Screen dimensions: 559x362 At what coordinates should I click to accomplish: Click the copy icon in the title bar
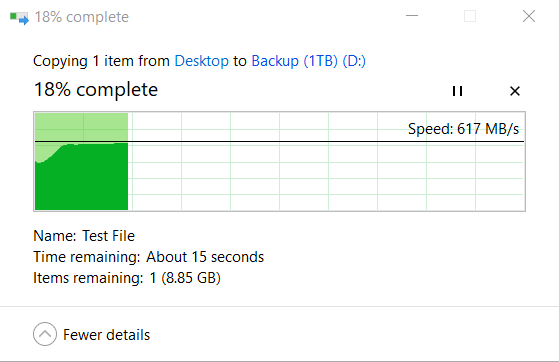click(19, 17)
